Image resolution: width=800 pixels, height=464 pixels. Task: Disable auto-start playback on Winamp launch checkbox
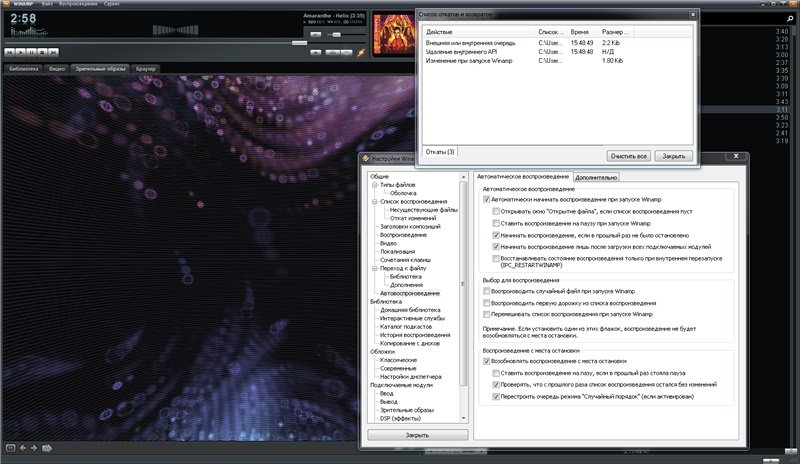point(487,200)
